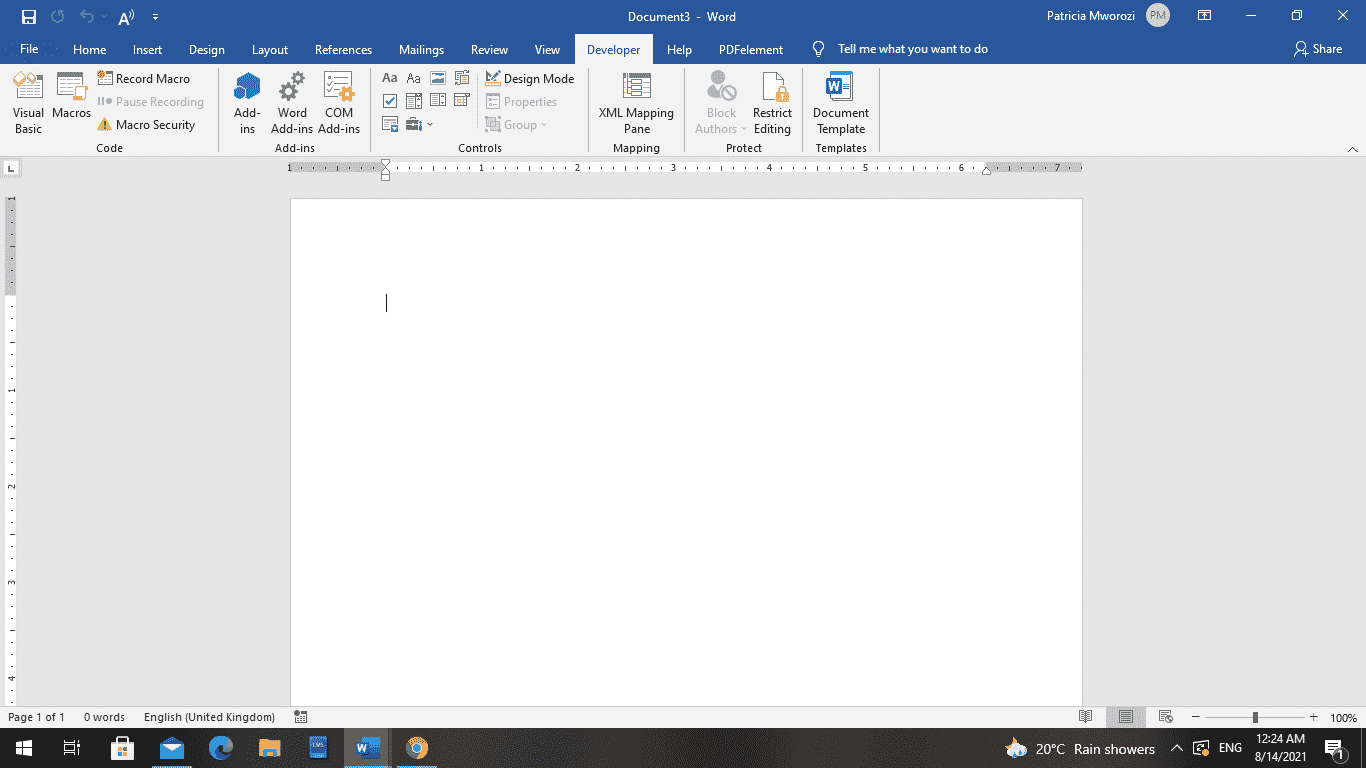Toggle Design Mode in the Controls group
Image resolution: width=1366 pixels, height=768 pixels.
click(530, 77)
